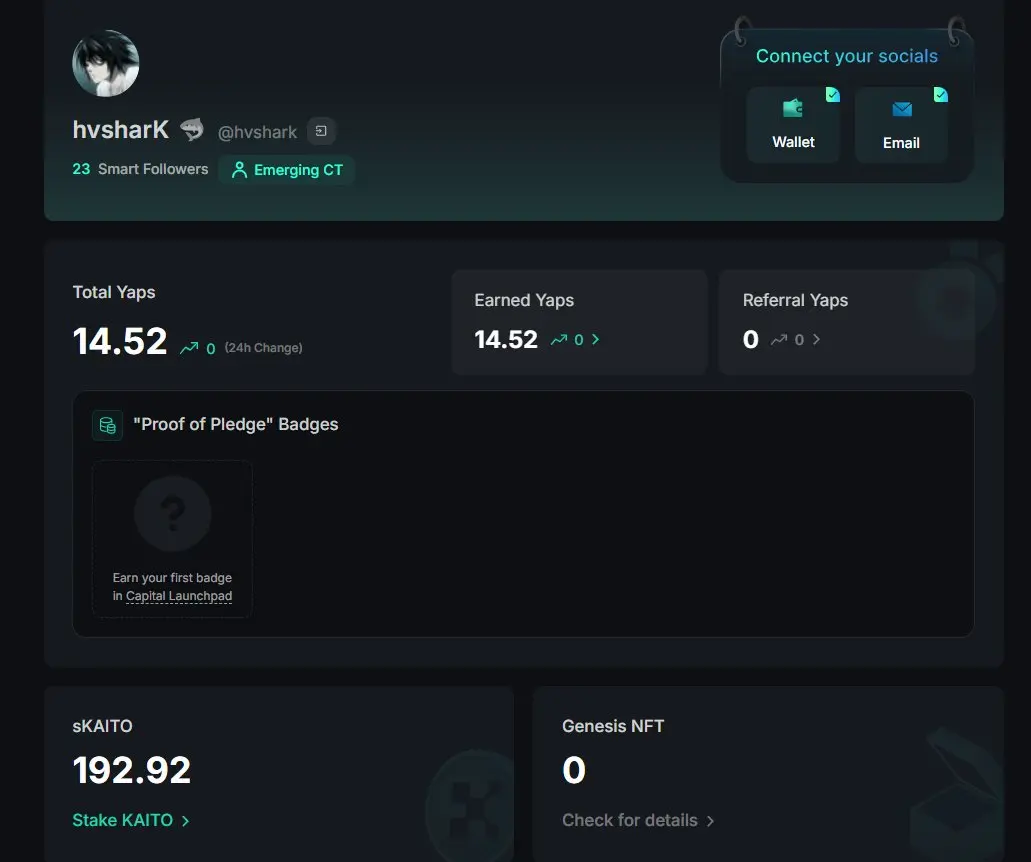Click the "Proof of Pledge" Badges title
The height and width of the screenshot is (862, 1031).
tap(235, 424)
